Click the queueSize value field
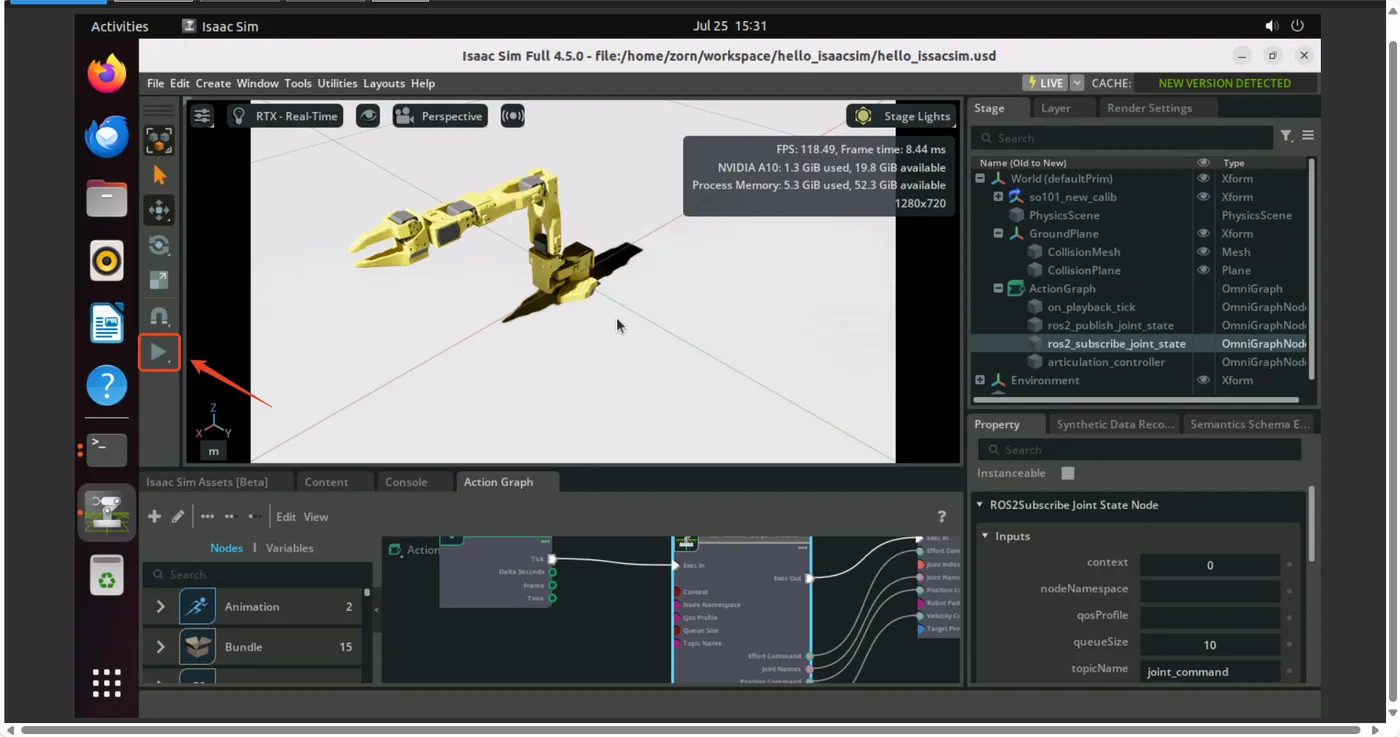1400x737 pixels. [x=1210, y=644]
